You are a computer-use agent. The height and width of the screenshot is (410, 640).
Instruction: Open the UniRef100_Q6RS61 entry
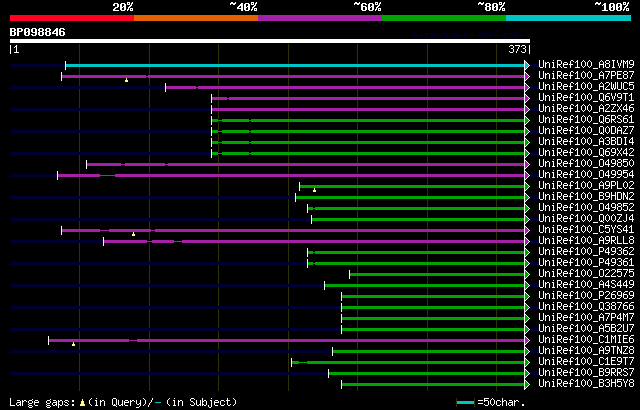point(586,120)
